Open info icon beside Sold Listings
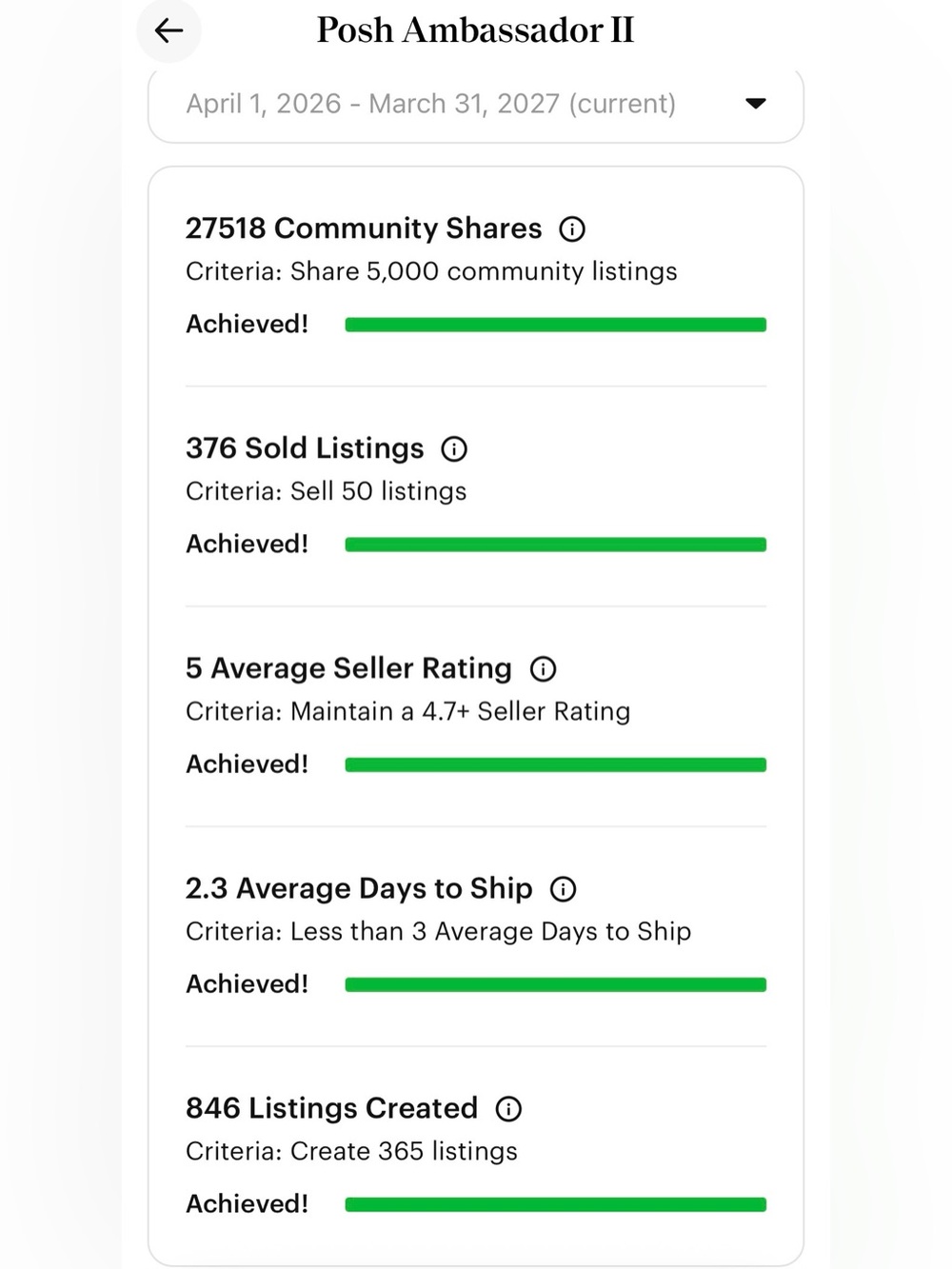 tap(454, 449)
